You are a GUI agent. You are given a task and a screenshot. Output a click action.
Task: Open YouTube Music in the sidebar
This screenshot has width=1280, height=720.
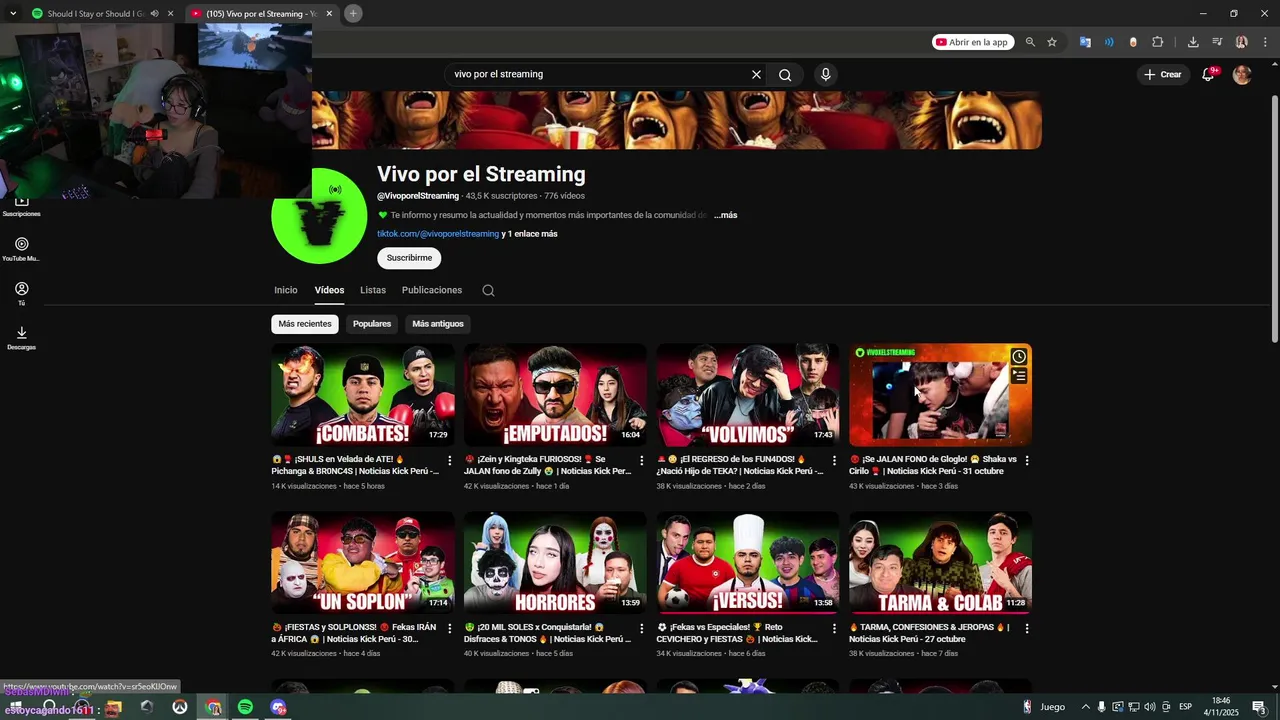click(21, 249)
